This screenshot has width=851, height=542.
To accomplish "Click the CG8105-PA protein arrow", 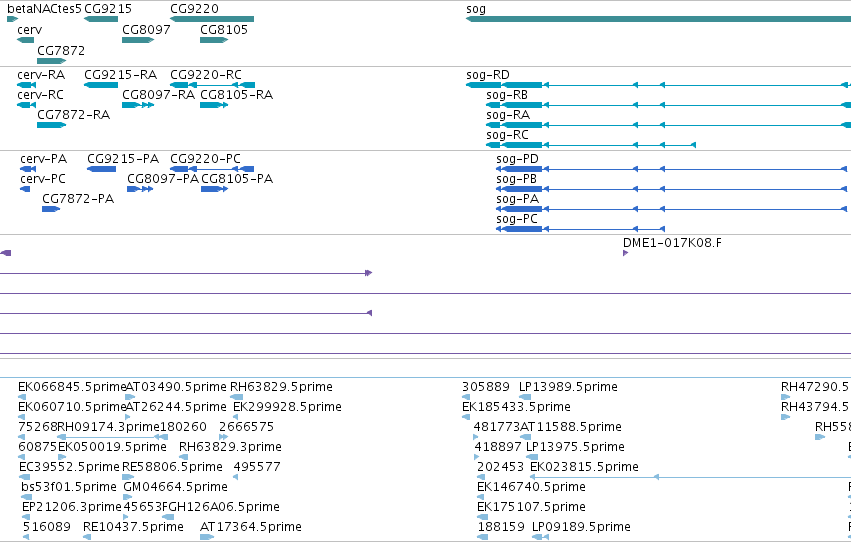I will click(214, 189).
